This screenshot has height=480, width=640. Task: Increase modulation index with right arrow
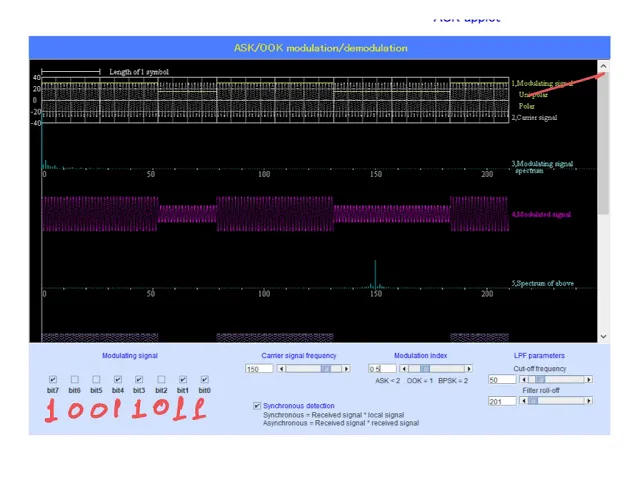[x=469, y=369]
